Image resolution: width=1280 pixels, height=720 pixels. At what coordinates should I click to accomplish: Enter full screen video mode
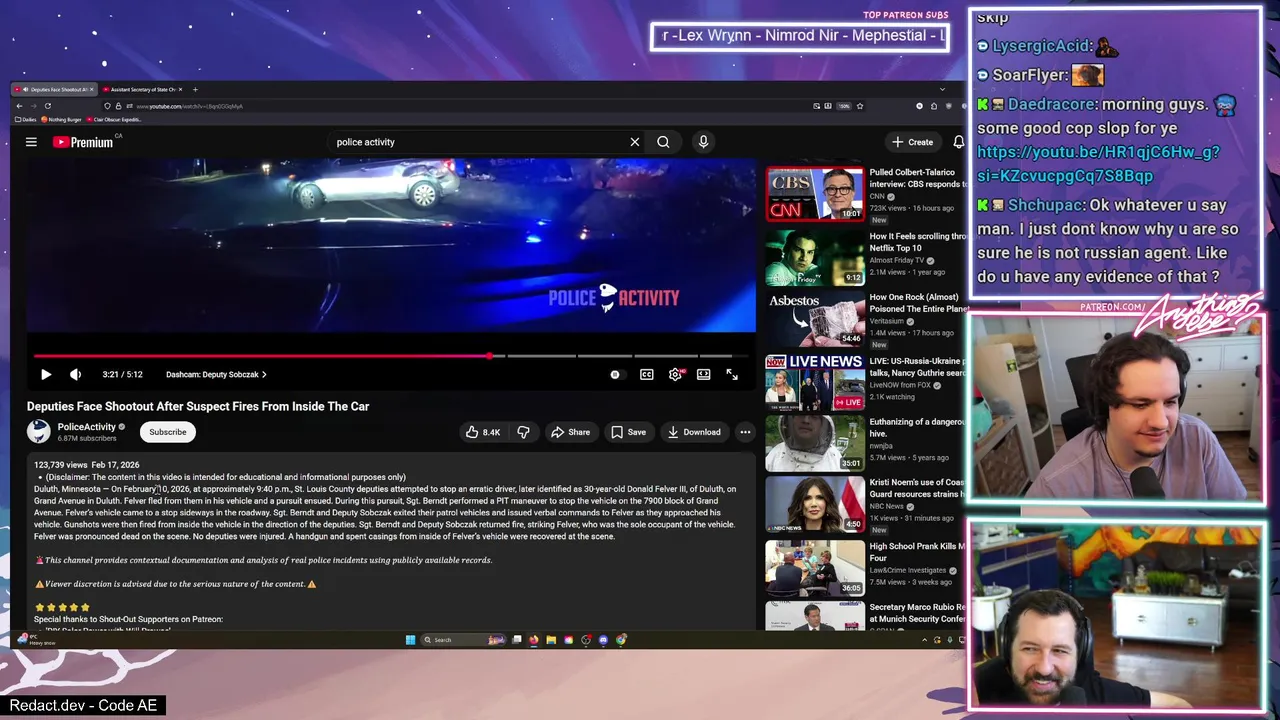tap(732, 374)
